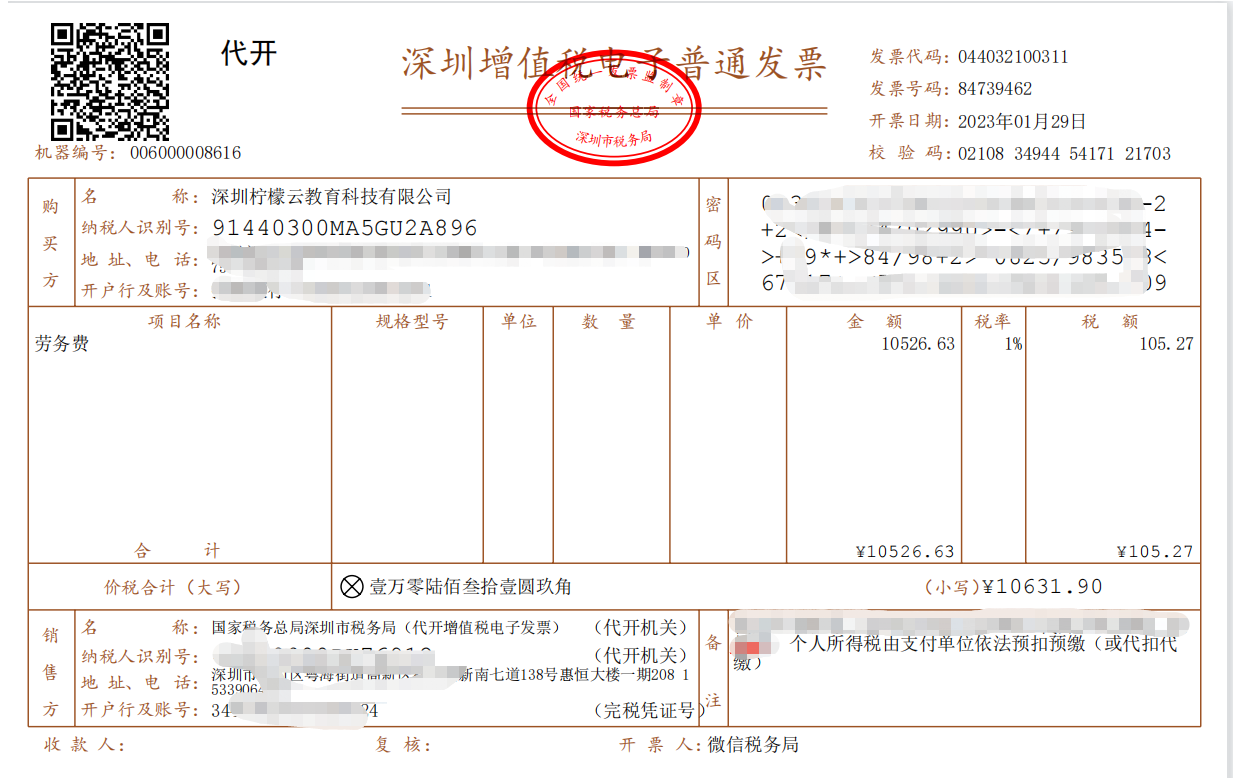This screenshot has width=1233, height=778.
Task: Click the ⊗ symbol before the uppercase total
Action: [x=352, y=586]
